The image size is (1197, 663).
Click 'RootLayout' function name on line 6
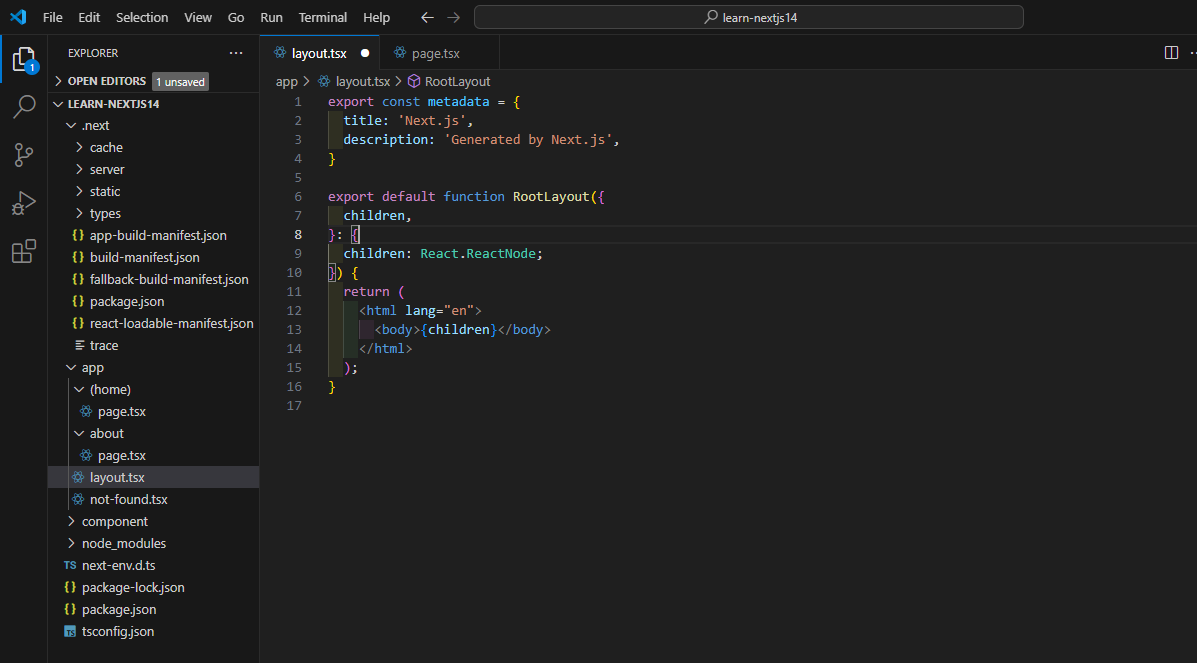point(551,196)
